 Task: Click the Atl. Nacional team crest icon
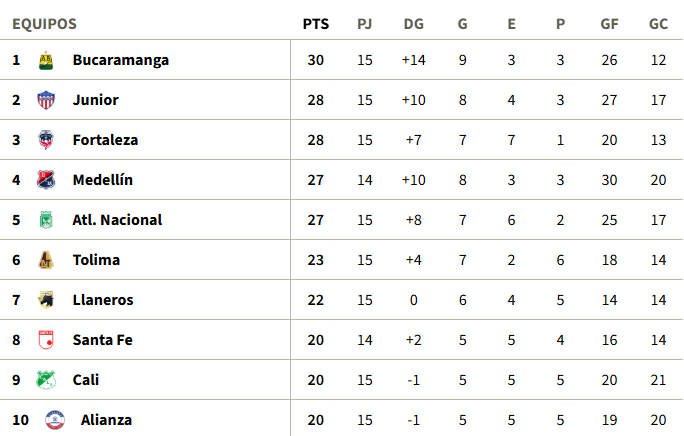point(45,220)
